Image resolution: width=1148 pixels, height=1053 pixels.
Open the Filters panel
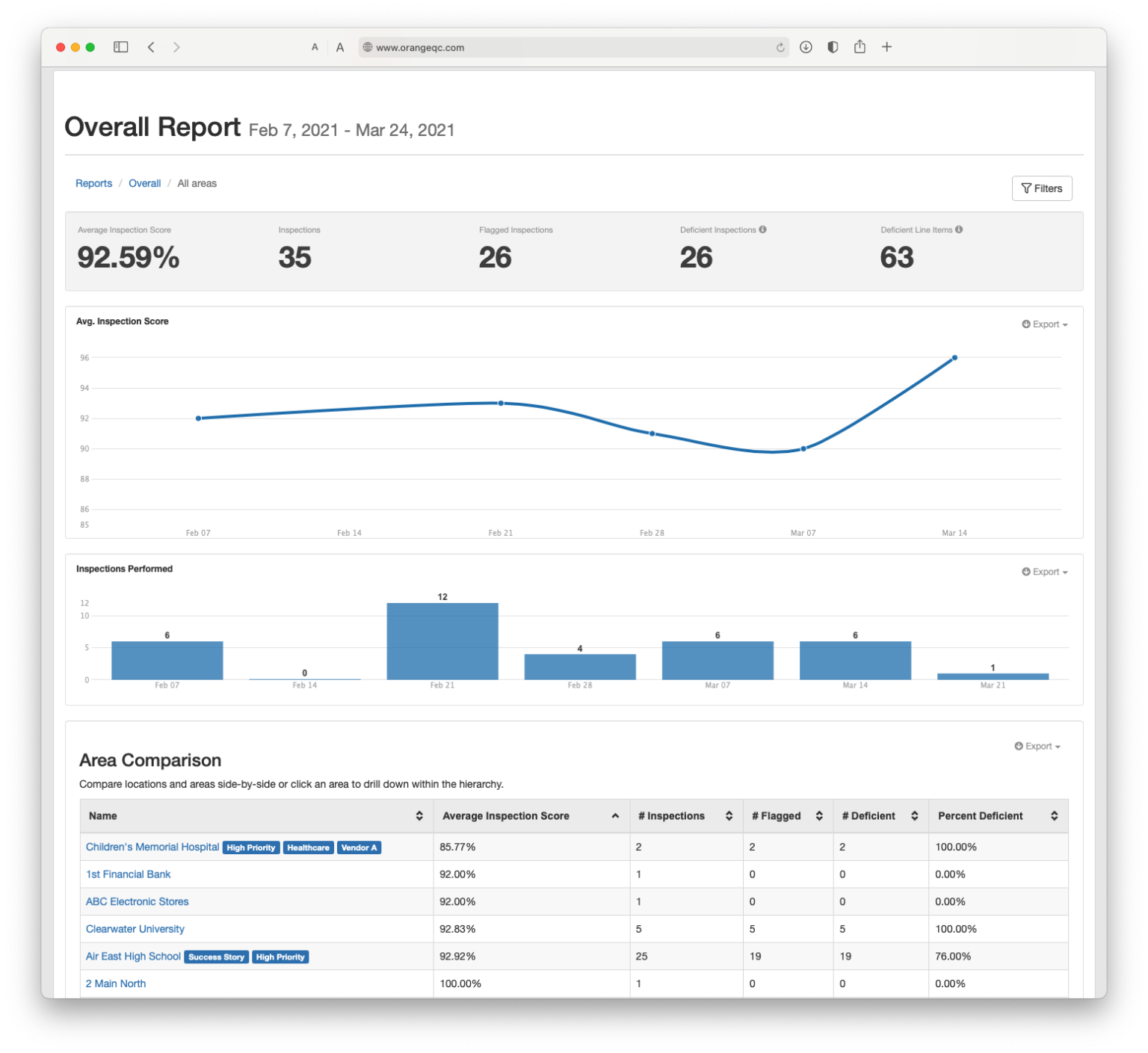tap(1042, 188)
